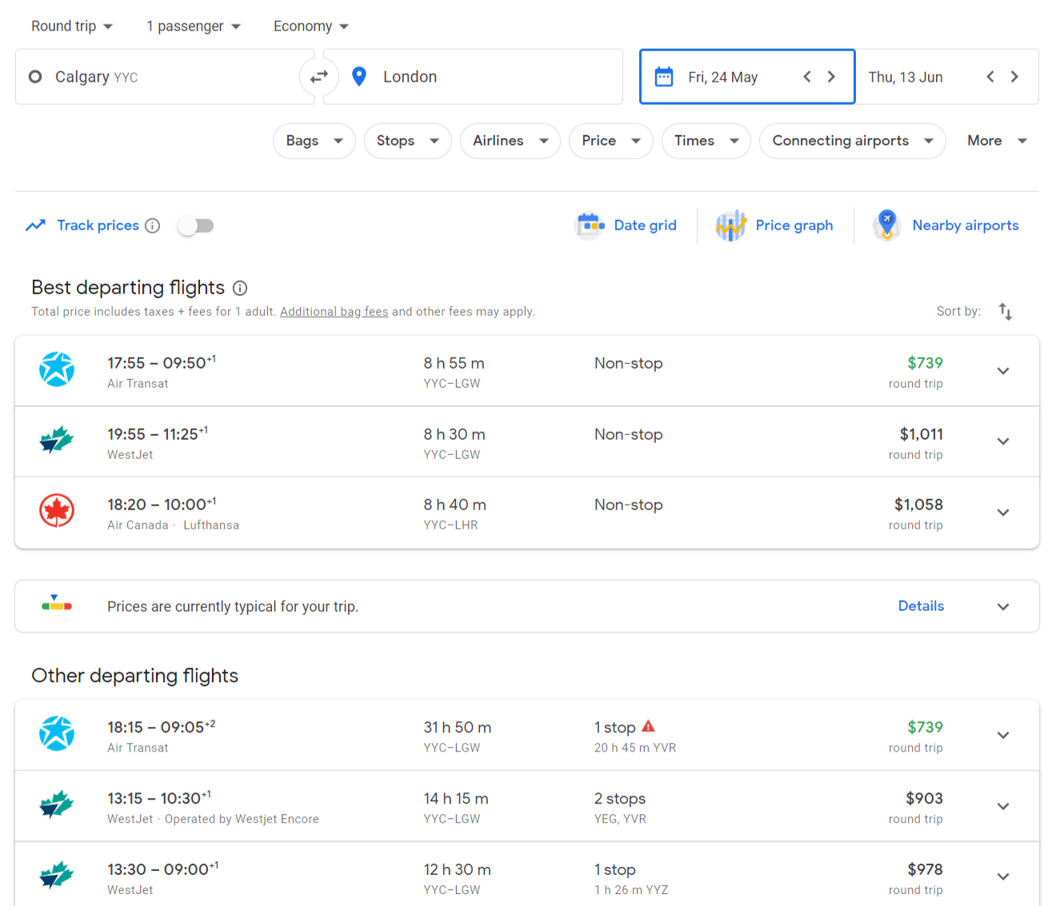Open the Stops filter dropdown

point(407,141)
